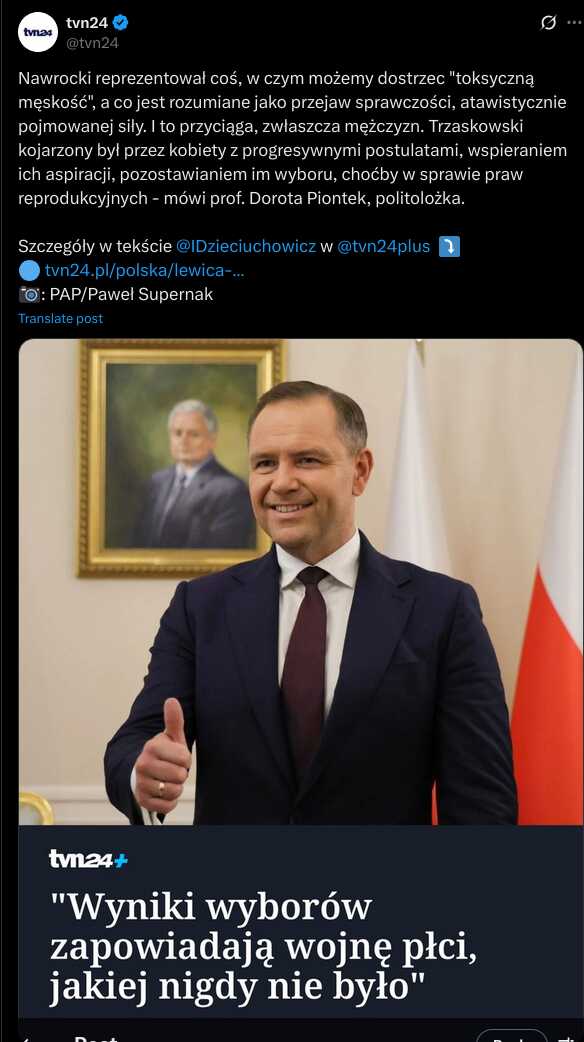Click the blue circle emoji before the link
Viewport: 584px width, 1042px height.
29,270
